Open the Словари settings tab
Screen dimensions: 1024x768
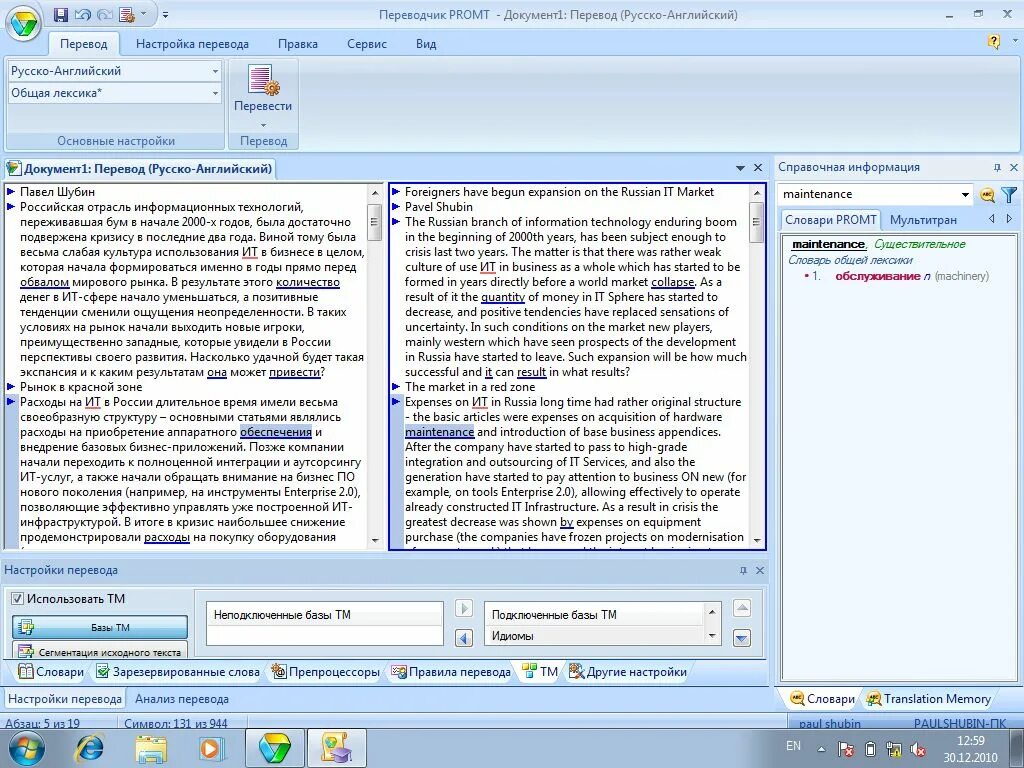click(51, 671)
